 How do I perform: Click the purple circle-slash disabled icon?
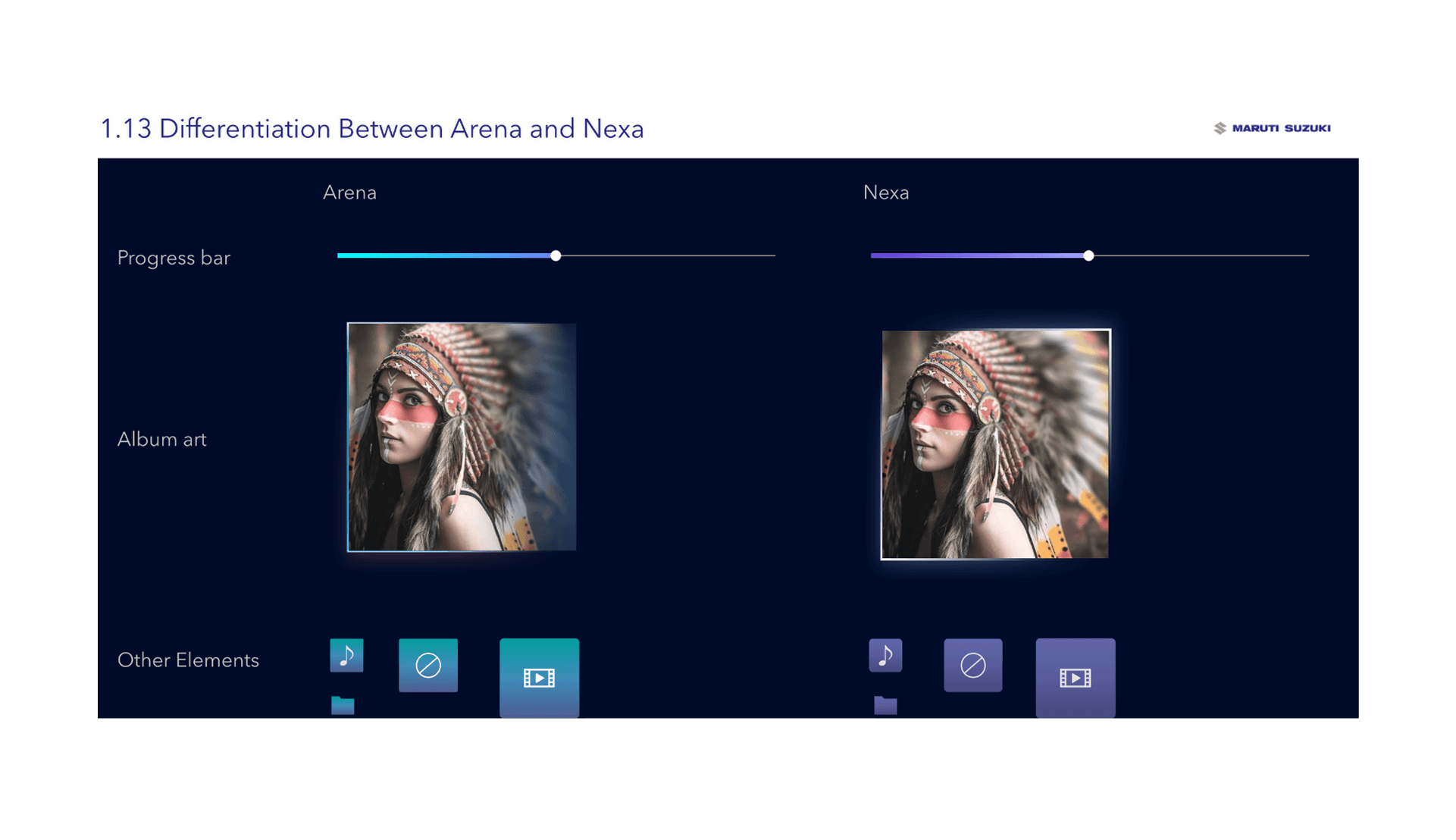972,665
